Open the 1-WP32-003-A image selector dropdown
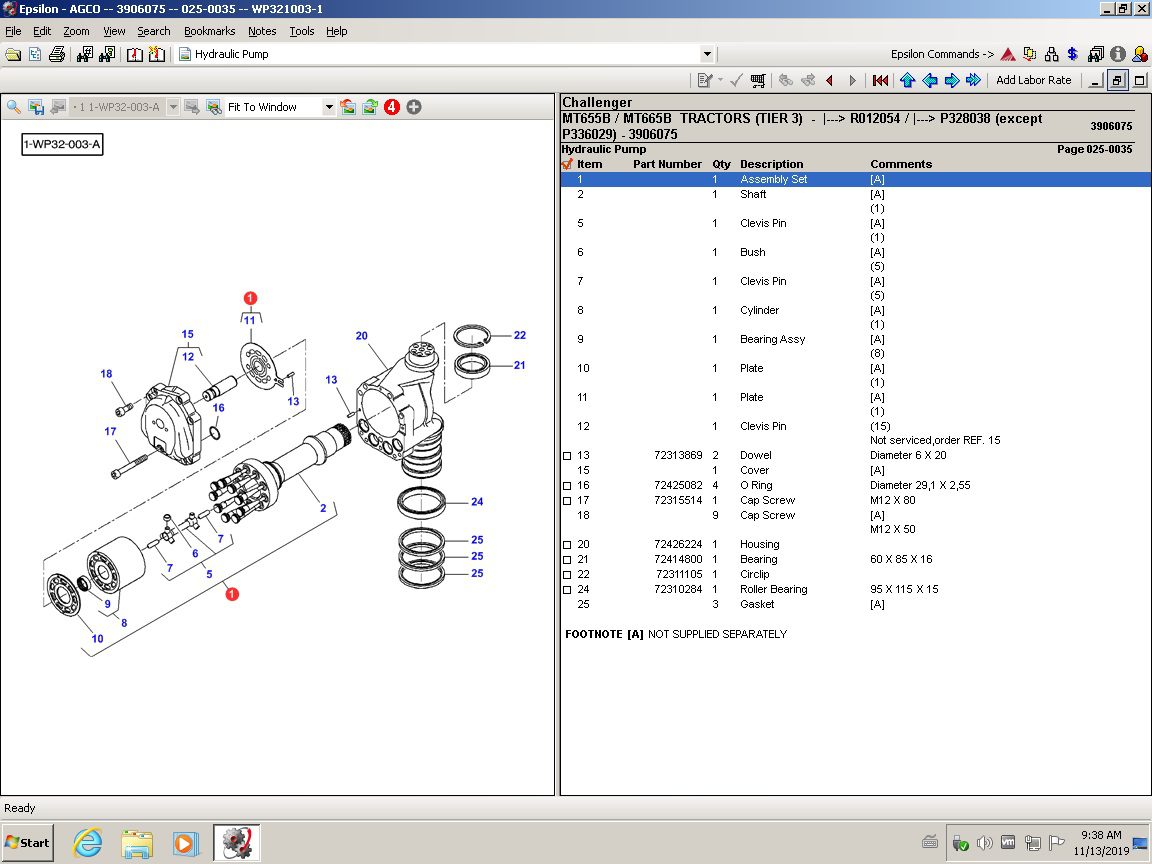The image size is (1152, 864). (x=173, y=107)
